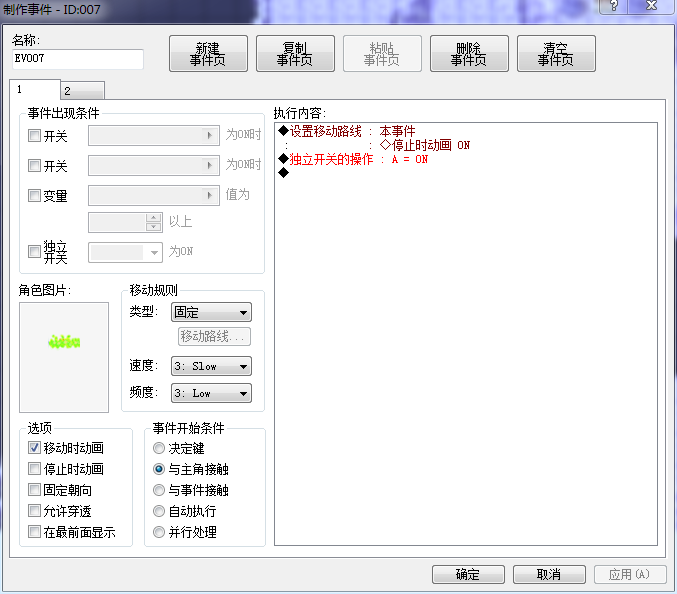Click the 新建事件页 button
Image resolution: width=677 pixels, height=594 pixels.
click(x=208, y=54)
